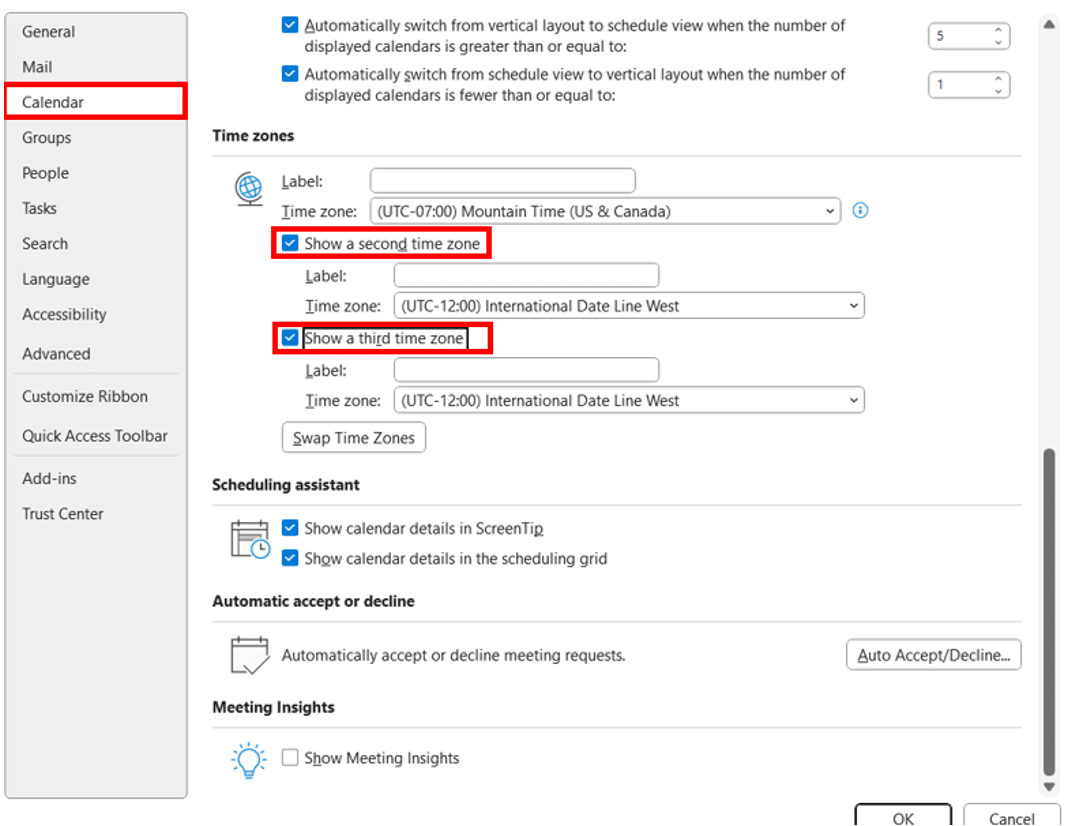Click the primary time zone Label field
The height and width of the screenshot is (826, 1078).
pos(503,181)
